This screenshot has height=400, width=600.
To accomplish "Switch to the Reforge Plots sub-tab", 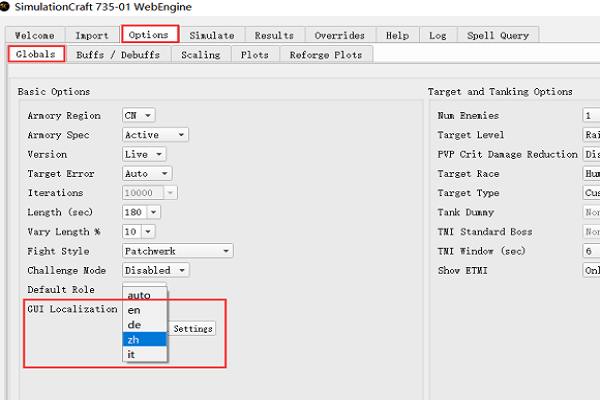I will click(326, 55).
